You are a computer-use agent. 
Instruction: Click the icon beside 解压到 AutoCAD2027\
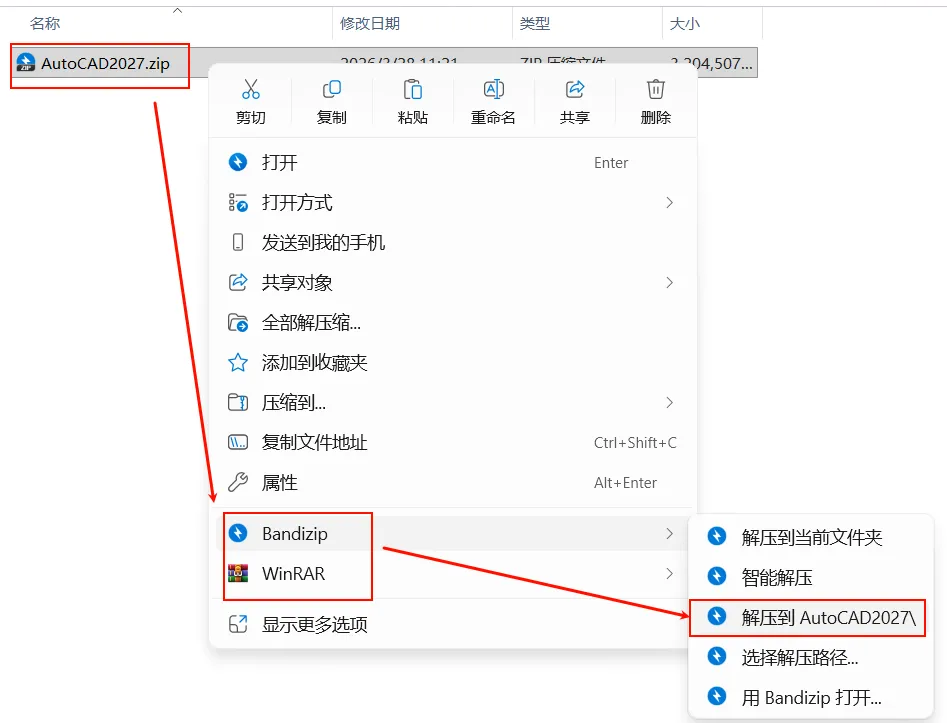(x=717, y=616)
